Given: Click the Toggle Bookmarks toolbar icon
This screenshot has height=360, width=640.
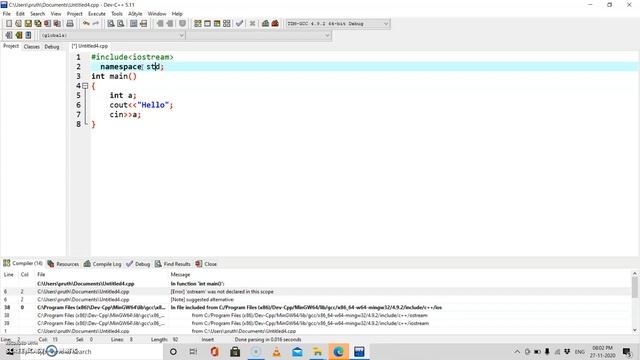Looking at the screenshot, I should [18, 36].
